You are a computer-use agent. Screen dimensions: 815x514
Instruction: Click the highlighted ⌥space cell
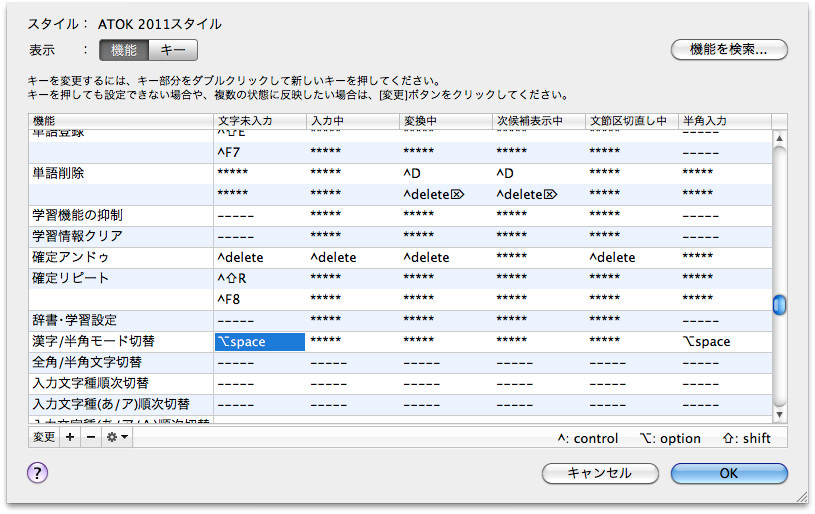tap(260, 342)
